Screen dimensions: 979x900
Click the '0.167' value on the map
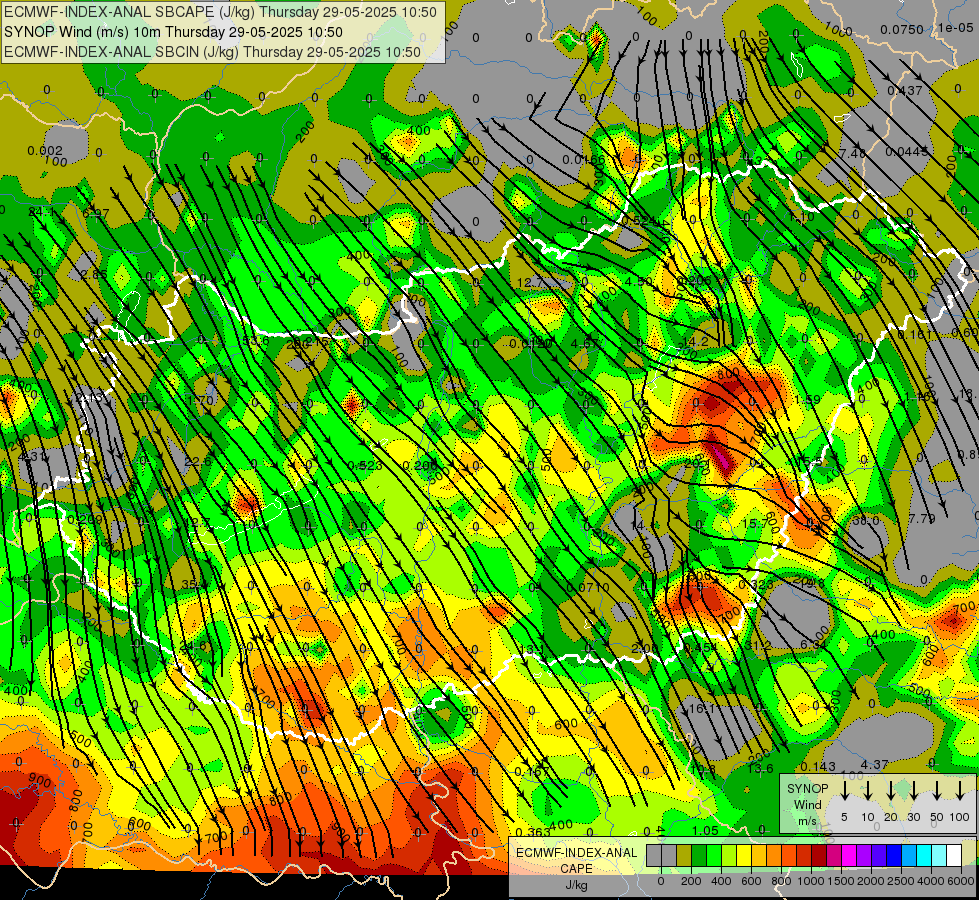(532, 772)
